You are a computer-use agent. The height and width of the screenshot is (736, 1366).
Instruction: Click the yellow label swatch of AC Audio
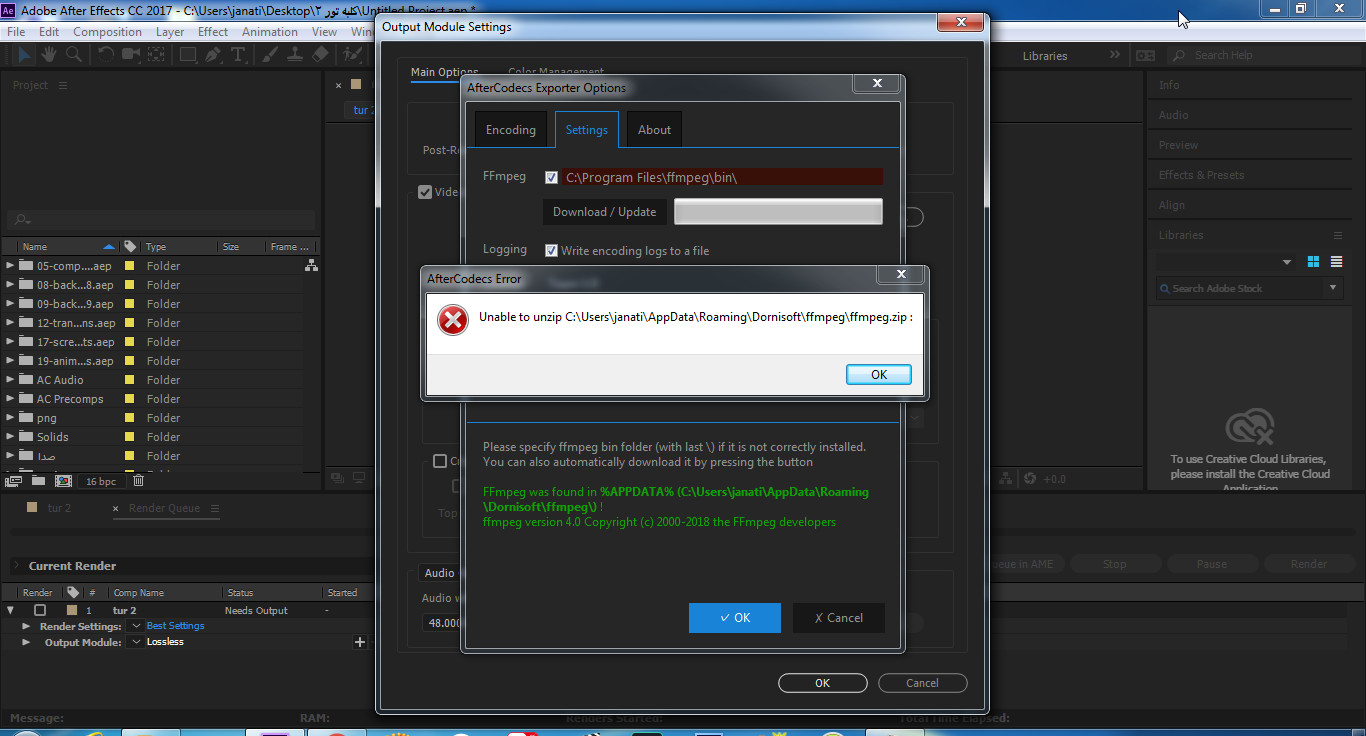(x=129, y=380)
